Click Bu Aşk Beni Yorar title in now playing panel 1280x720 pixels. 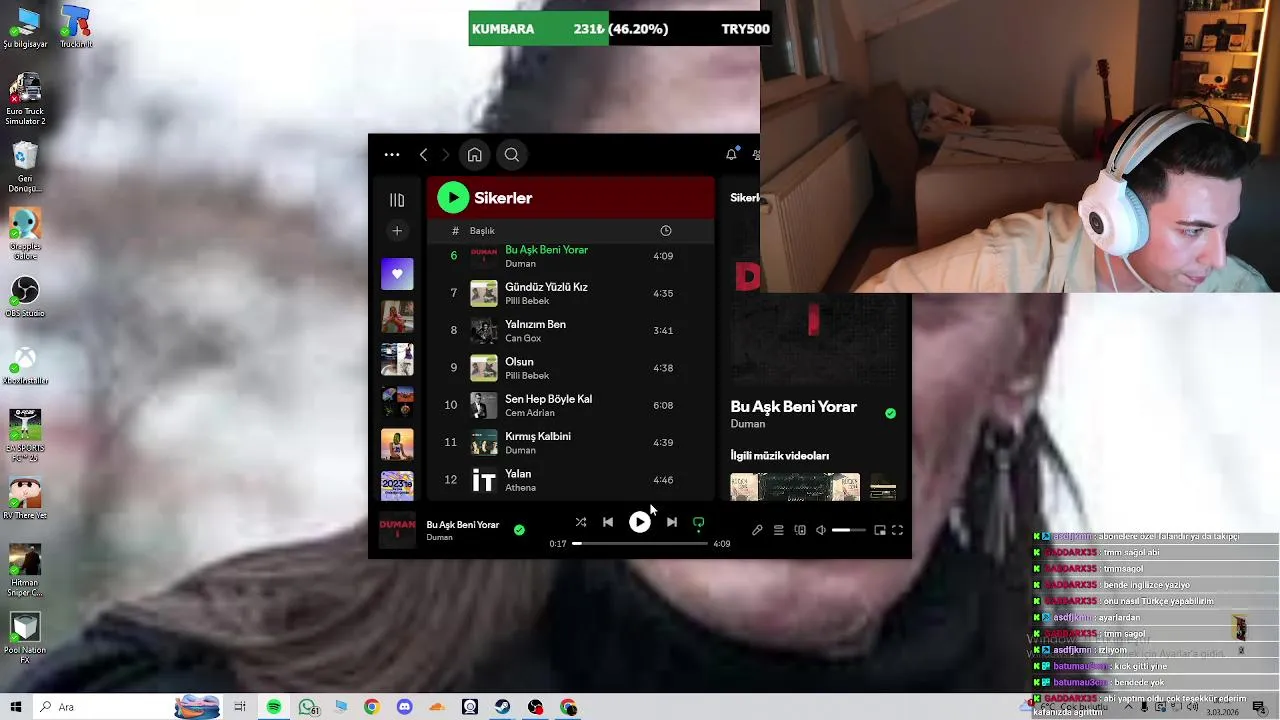pyautogui.click(x=793, y=407)
